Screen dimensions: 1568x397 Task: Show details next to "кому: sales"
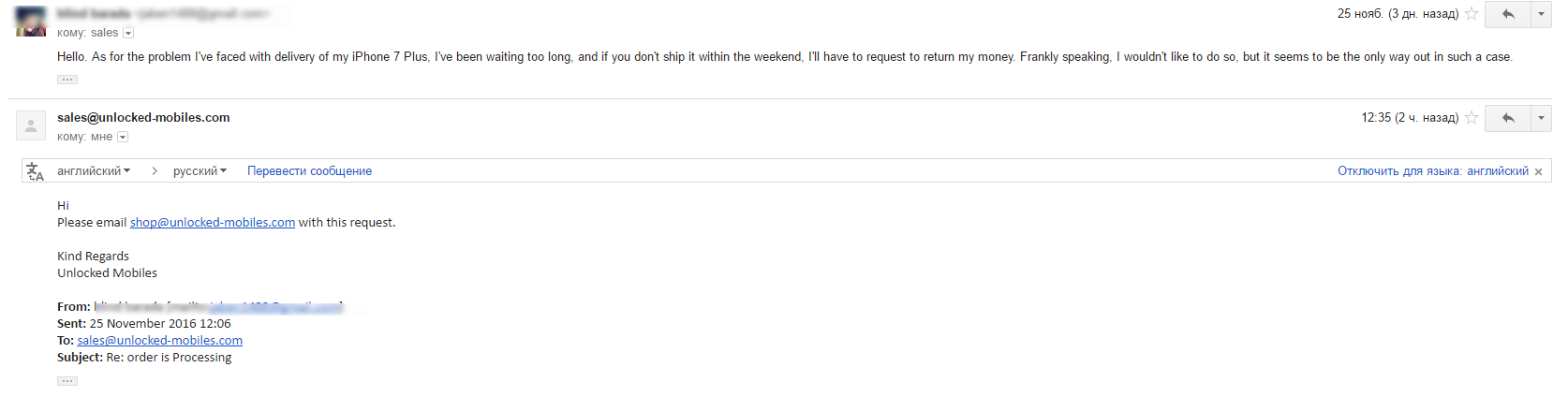pos(128,34)
